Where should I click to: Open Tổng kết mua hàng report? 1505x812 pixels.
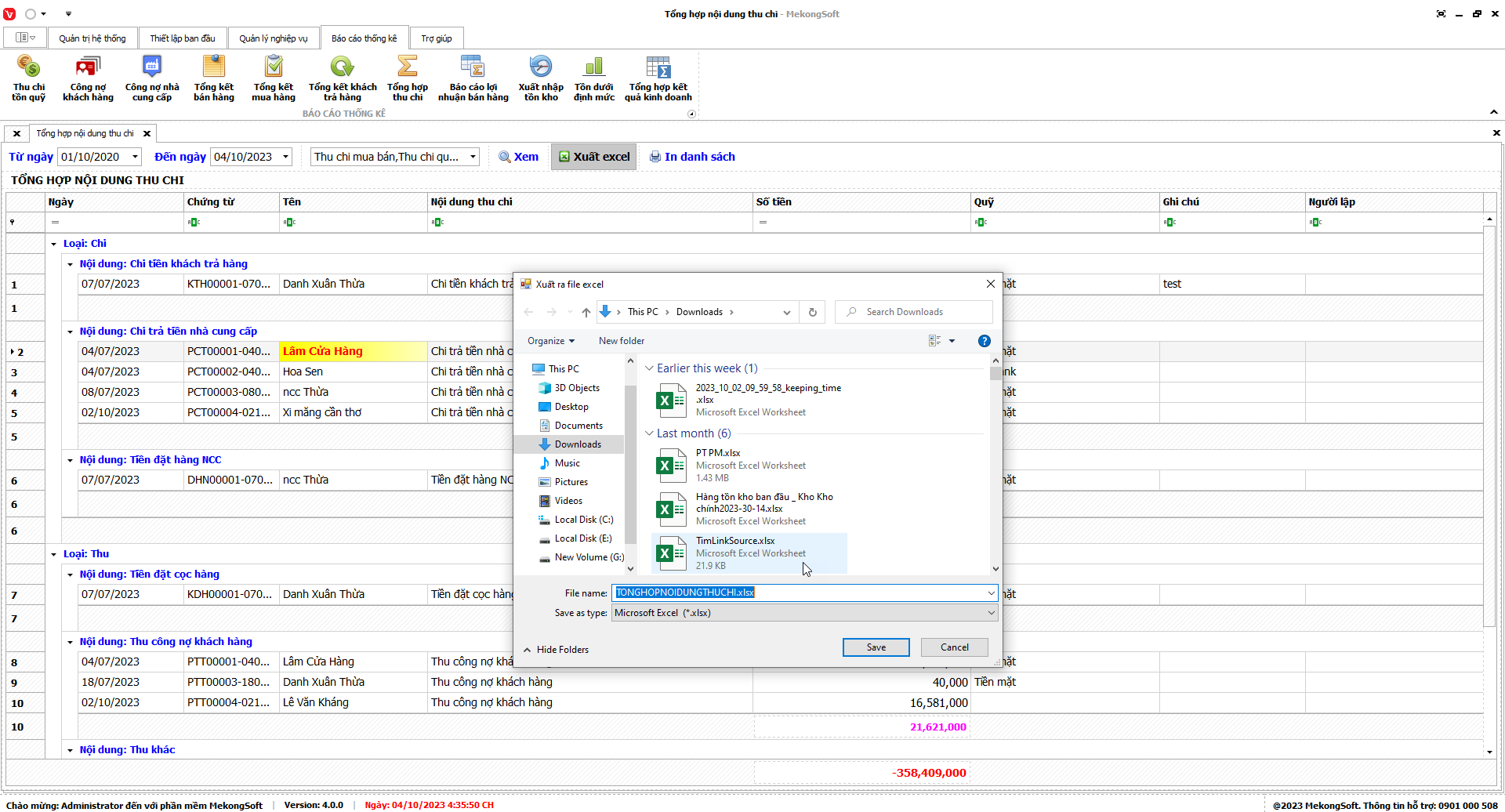[x=273, y=78]
